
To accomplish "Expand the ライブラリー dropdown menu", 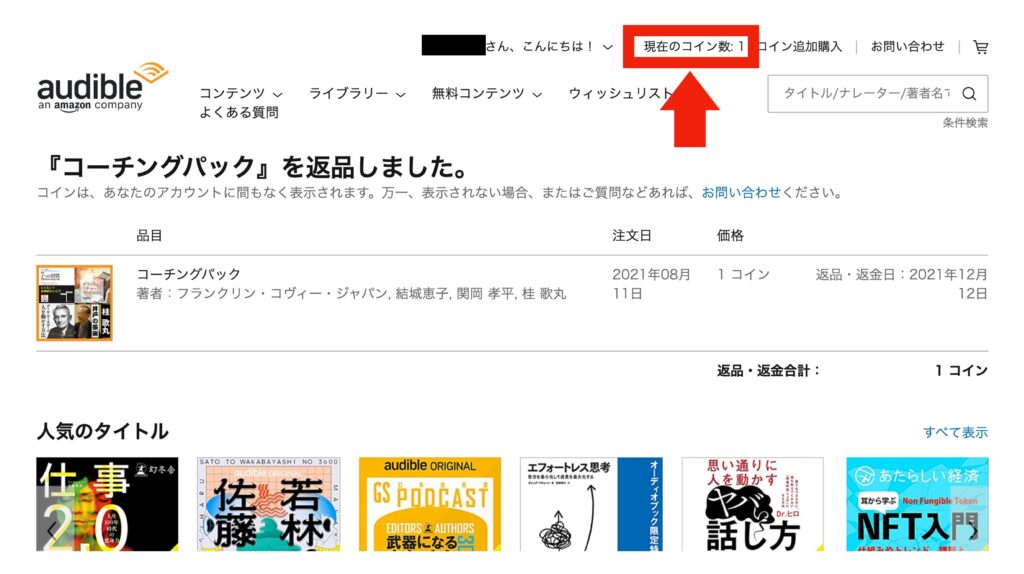I will coord(357,93).
